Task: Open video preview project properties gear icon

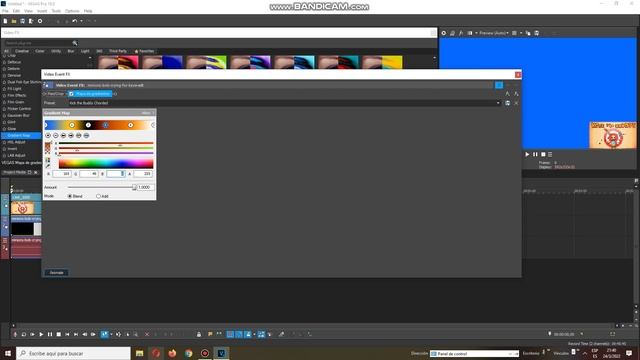Action: coord(444,33)
